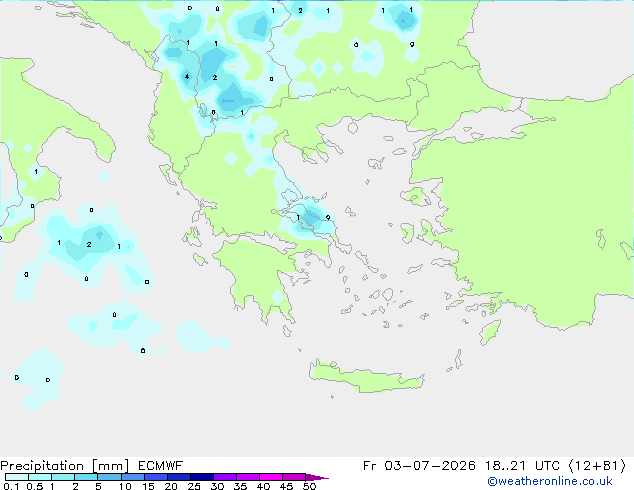Click the ECMWF model name label

[x=161, y=466]
